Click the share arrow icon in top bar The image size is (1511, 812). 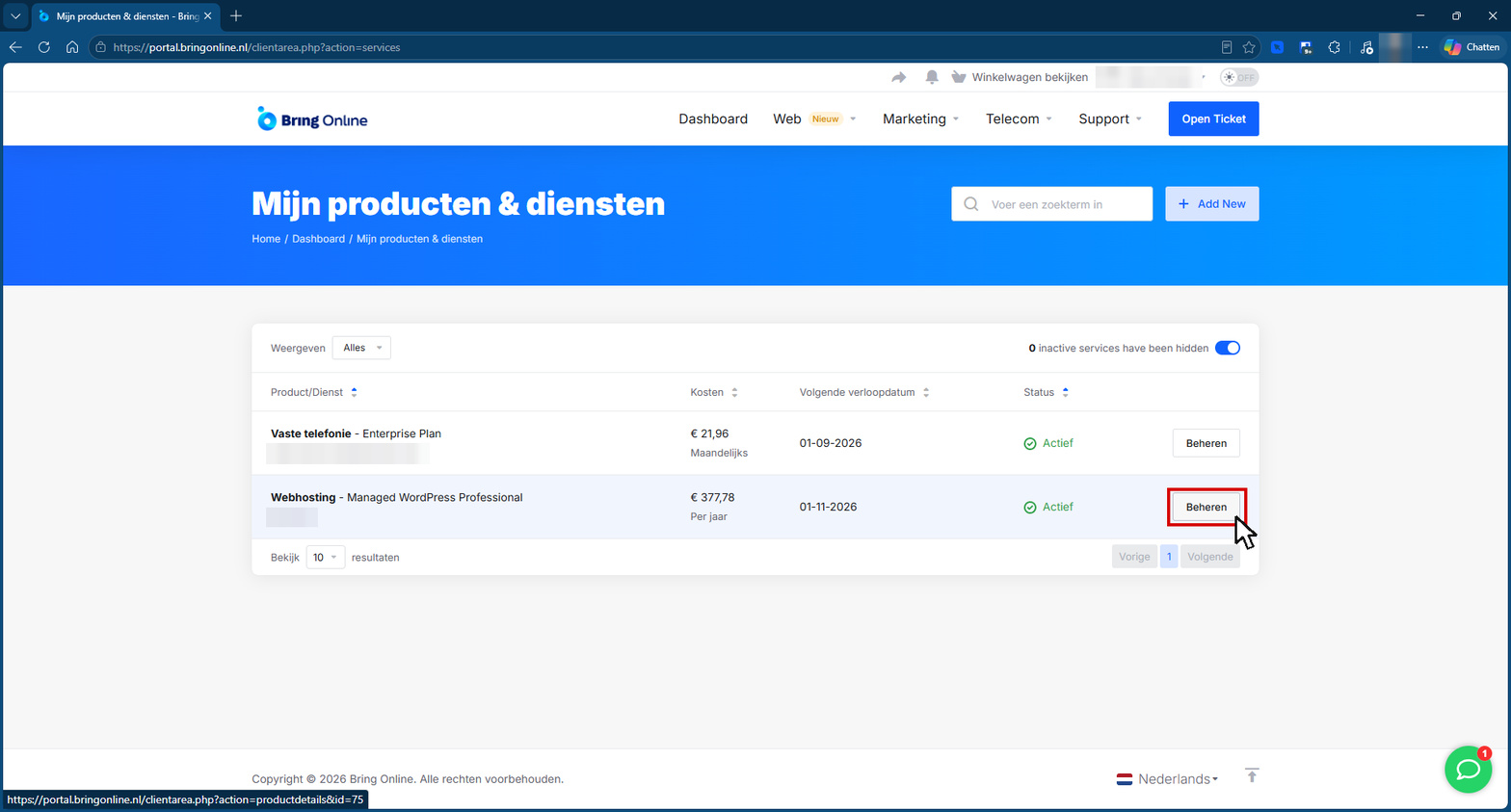coord(899,77)
